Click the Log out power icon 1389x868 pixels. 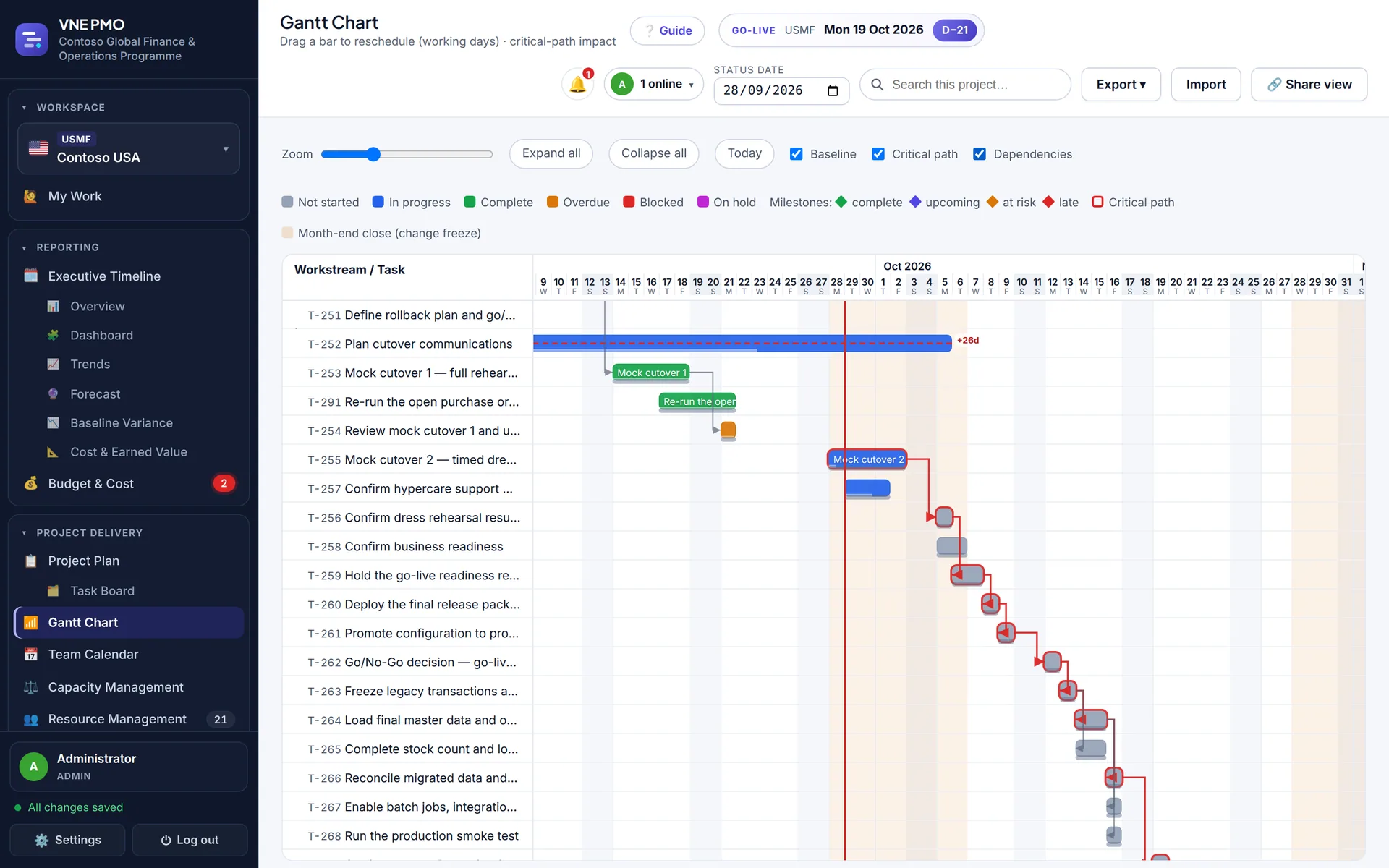[166, 841]
